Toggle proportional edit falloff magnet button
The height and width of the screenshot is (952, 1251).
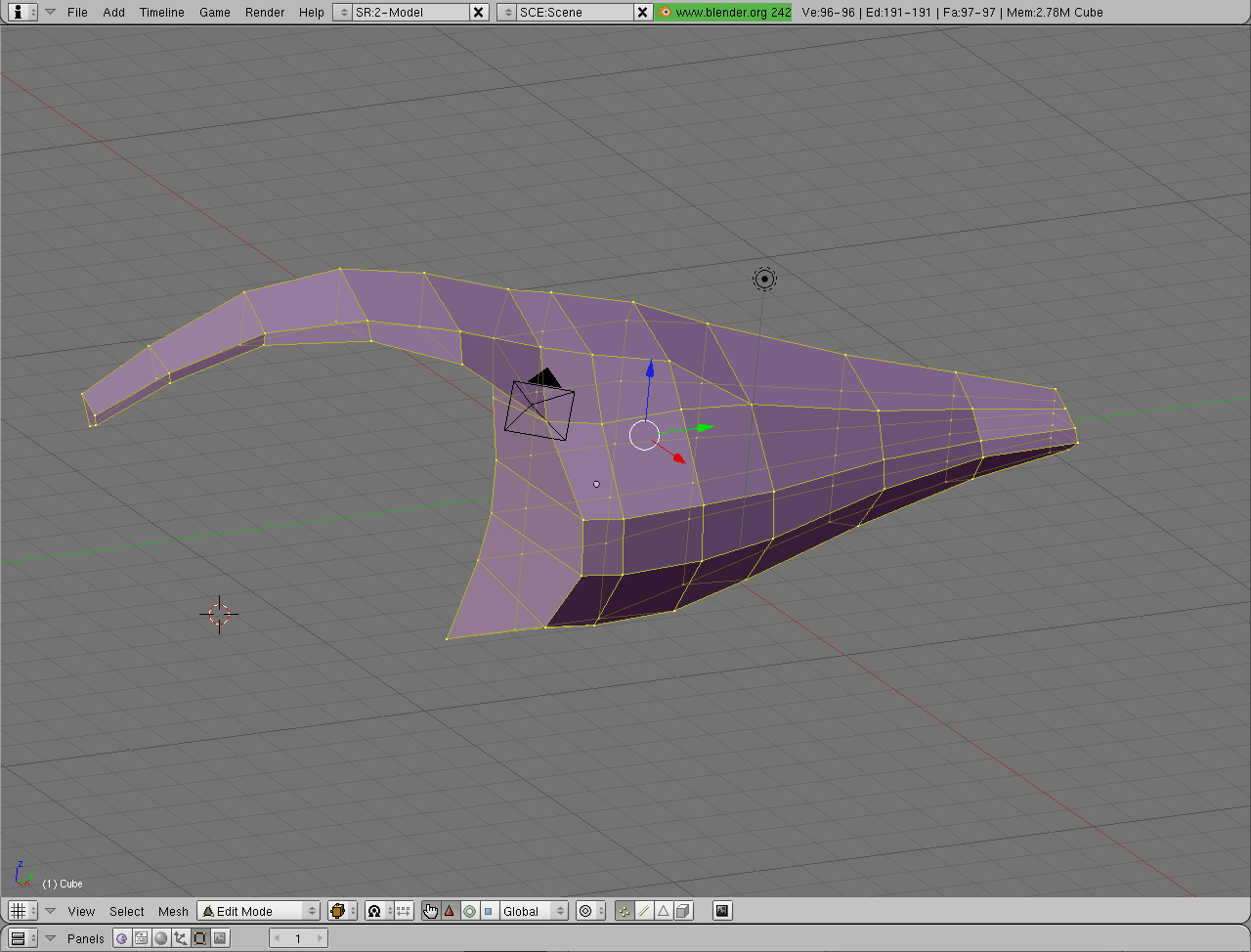coord(374,911)
